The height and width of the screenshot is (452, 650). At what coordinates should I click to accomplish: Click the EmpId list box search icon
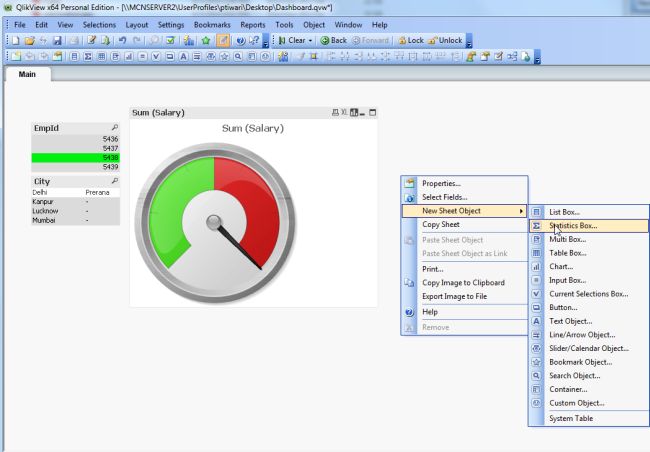point(114,128)
